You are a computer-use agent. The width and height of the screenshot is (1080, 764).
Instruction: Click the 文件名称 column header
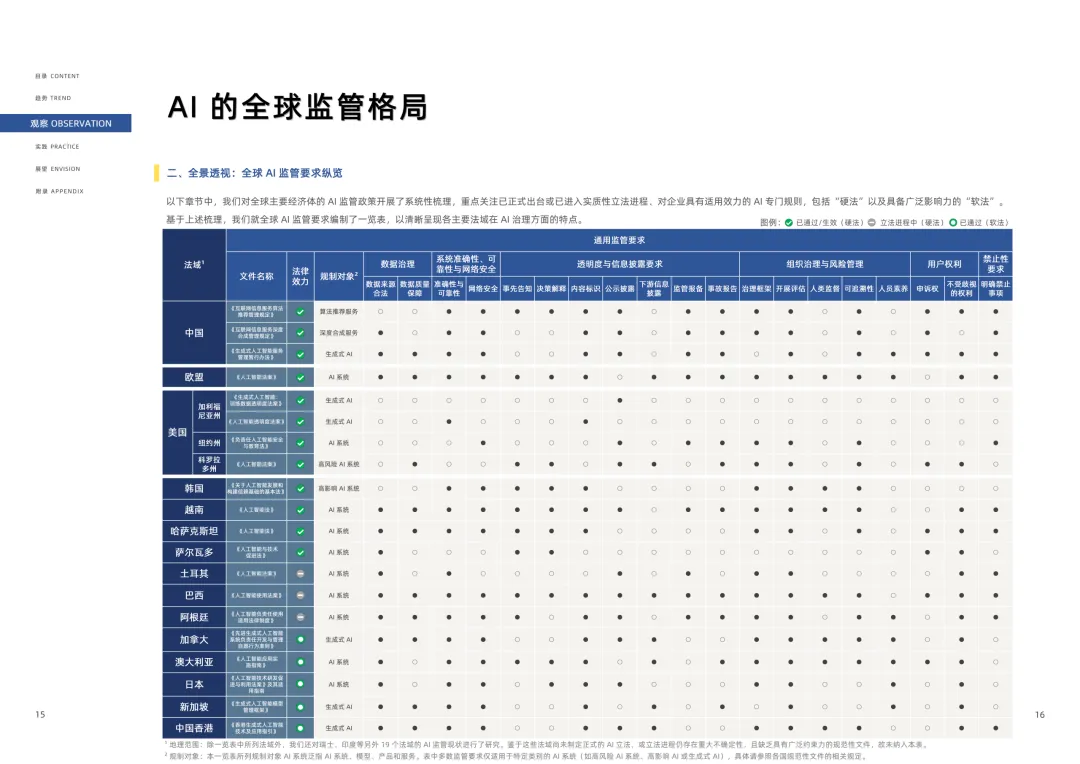pos(256,276)
